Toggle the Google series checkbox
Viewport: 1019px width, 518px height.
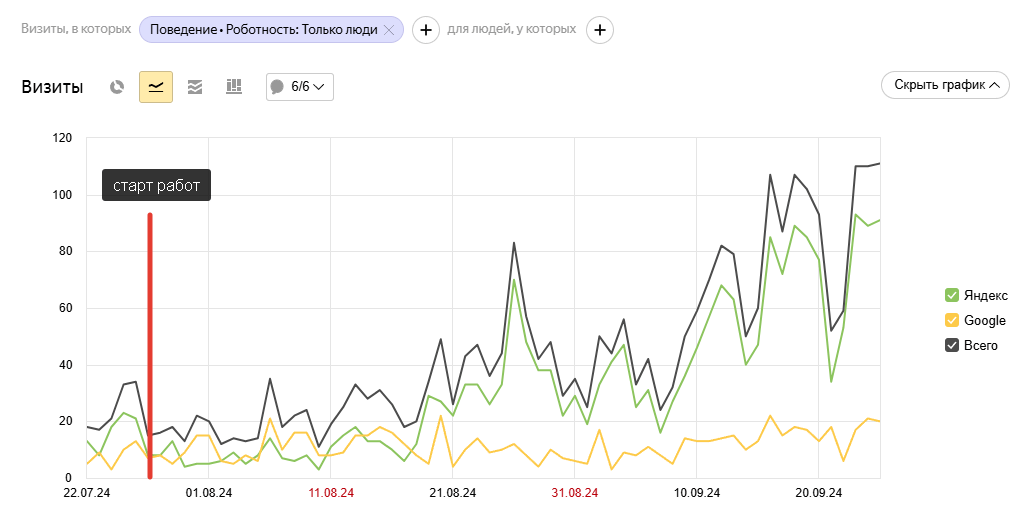pyautogui.click(x=952, y=321)
